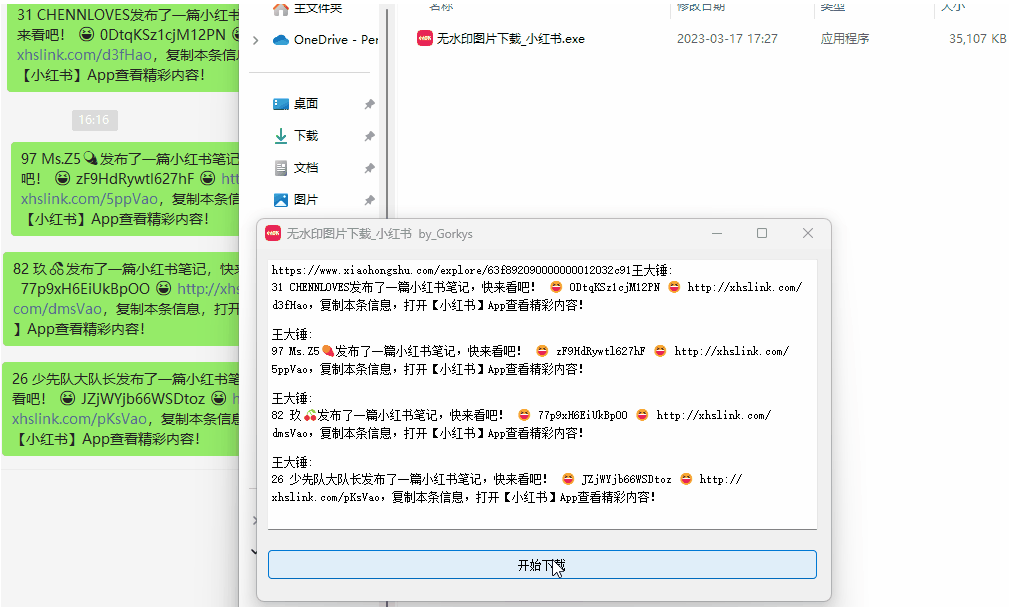Click the blue 桌面 desktop icon
The height and width of the screenshot is (611, 1009).
pyautogui.click(x=281, y=104)
